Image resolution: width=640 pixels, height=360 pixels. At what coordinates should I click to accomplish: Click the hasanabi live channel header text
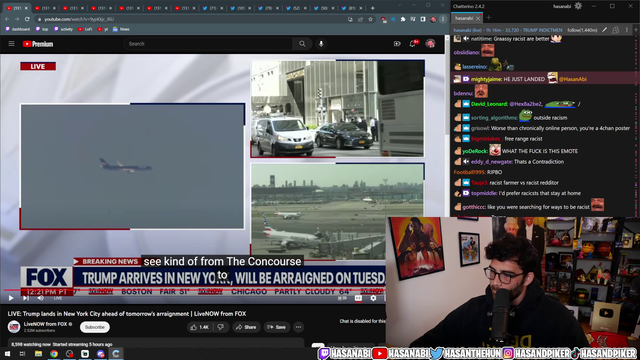coord(508,30)
